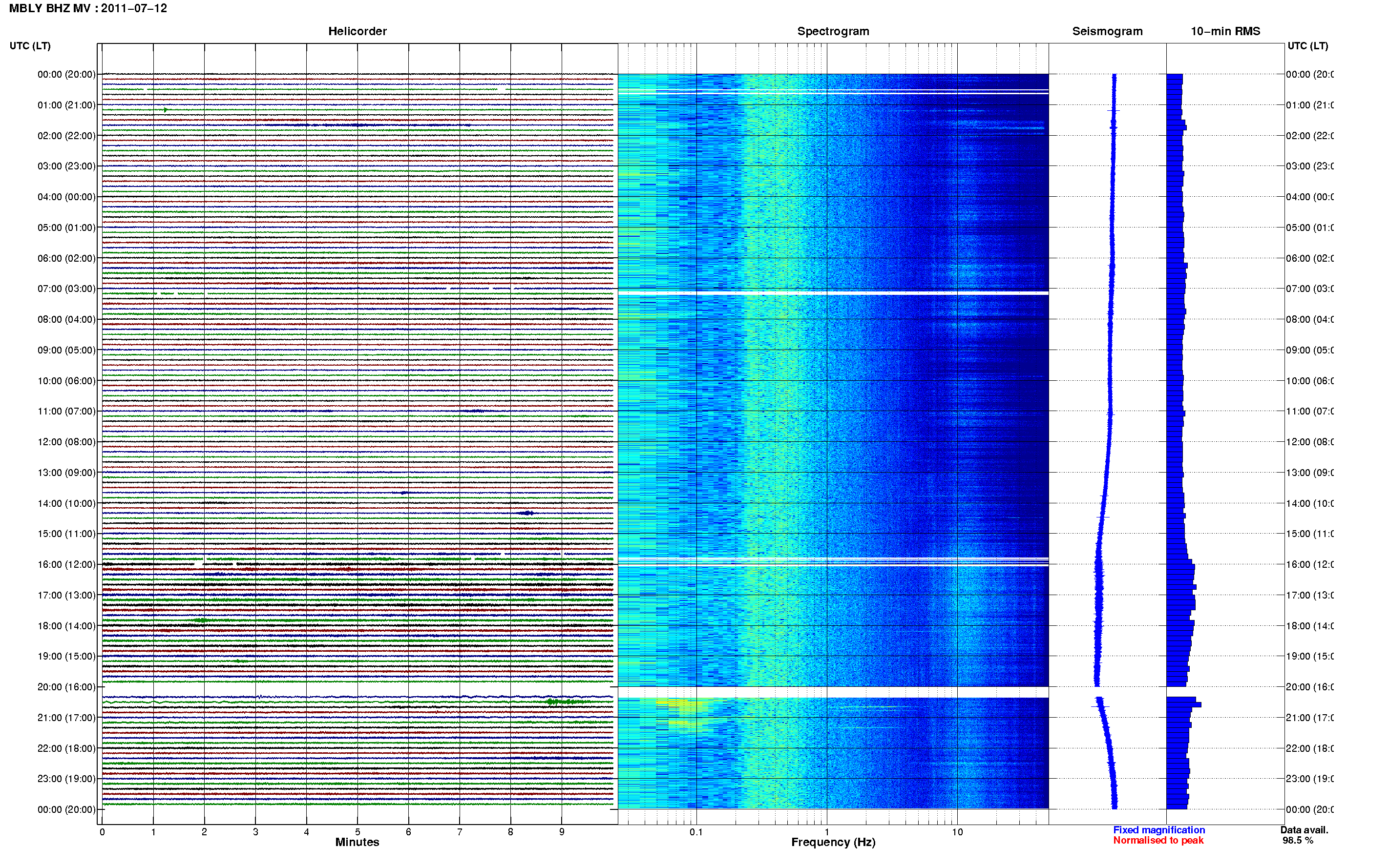Image resolution: width=1389 pixels, height=868 pixels.
Task: Click the '10-min RMS' panel heading
Action: [1225, 32]
